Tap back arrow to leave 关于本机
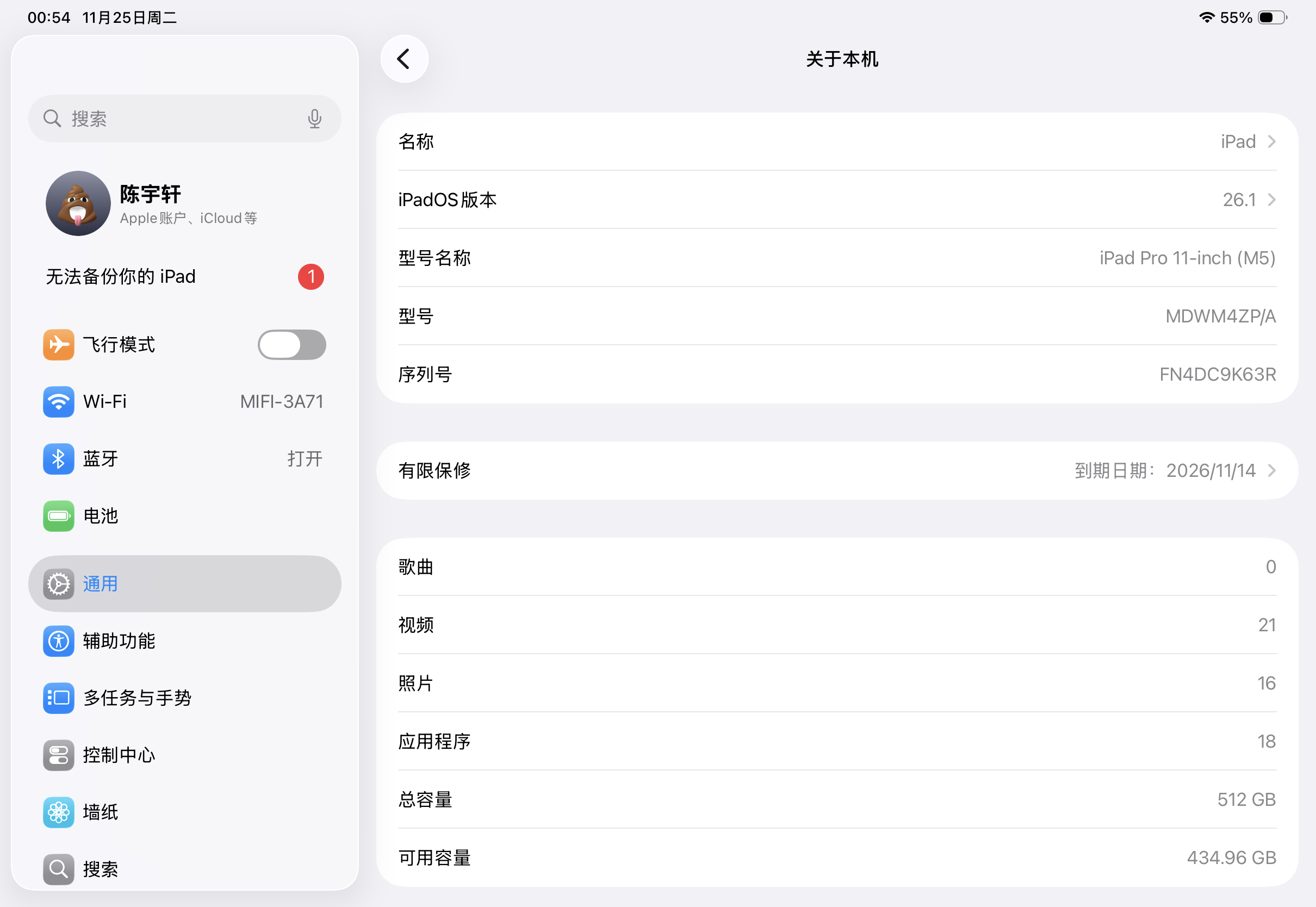 404,59
